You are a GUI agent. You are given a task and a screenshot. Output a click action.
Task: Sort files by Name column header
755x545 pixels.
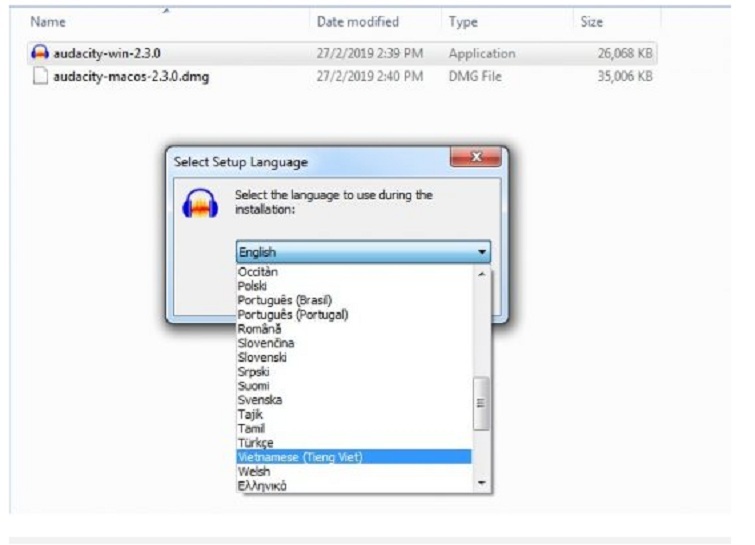(48, 21)
